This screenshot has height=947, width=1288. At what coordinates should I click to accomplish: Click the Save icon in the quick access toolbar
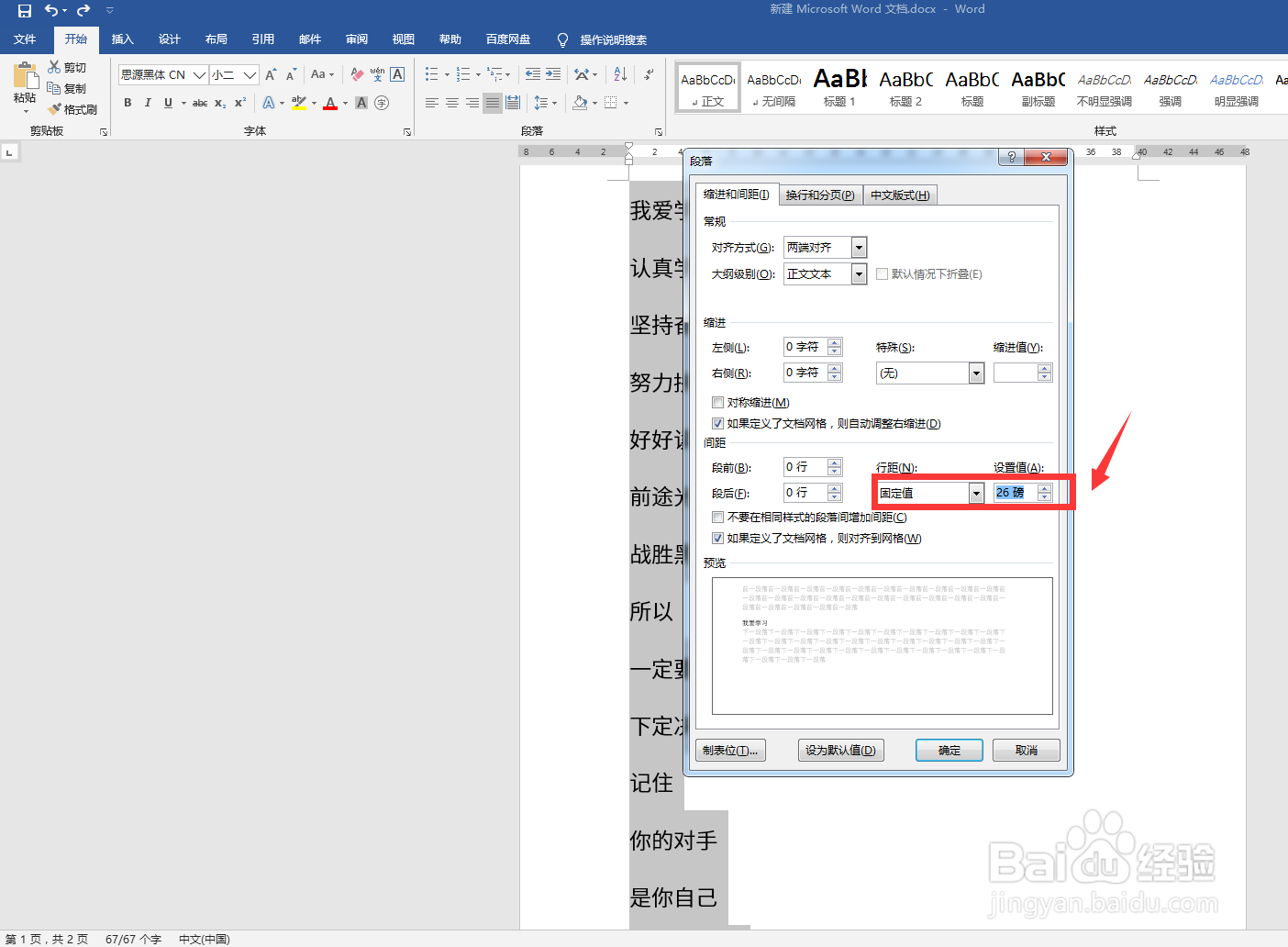(25, 10)
